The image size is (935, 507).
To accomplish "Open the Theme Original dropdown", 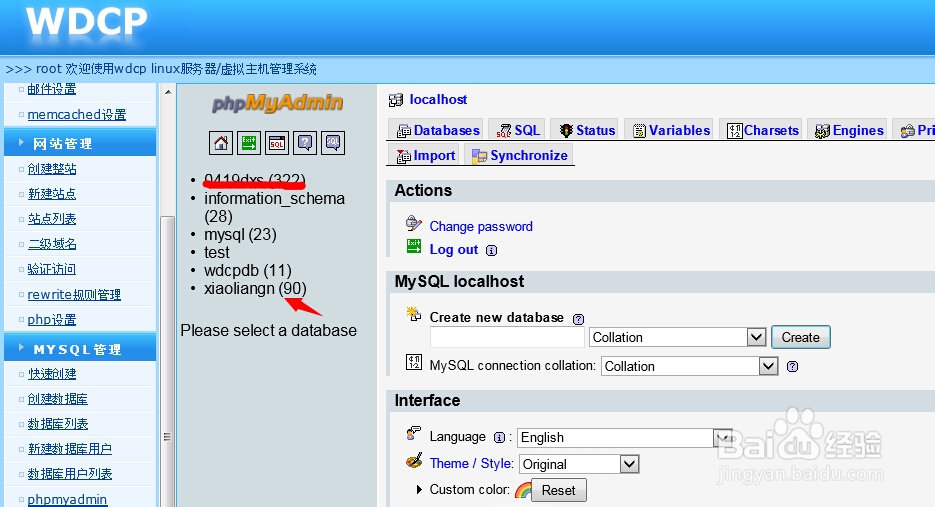I will [x=579, y=464].
